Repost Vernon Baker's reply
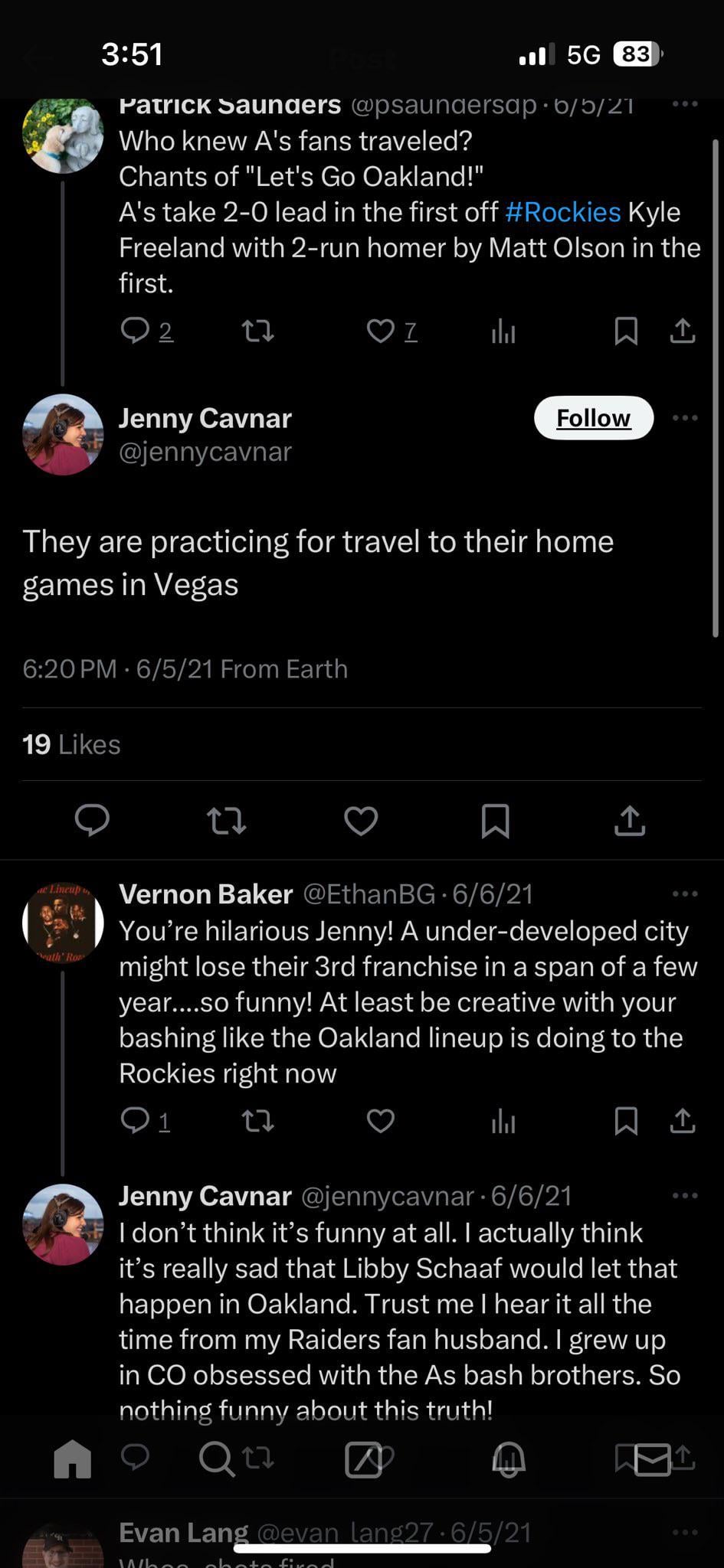Viewport: 724px width, 1568px height. coord(258,1122)
